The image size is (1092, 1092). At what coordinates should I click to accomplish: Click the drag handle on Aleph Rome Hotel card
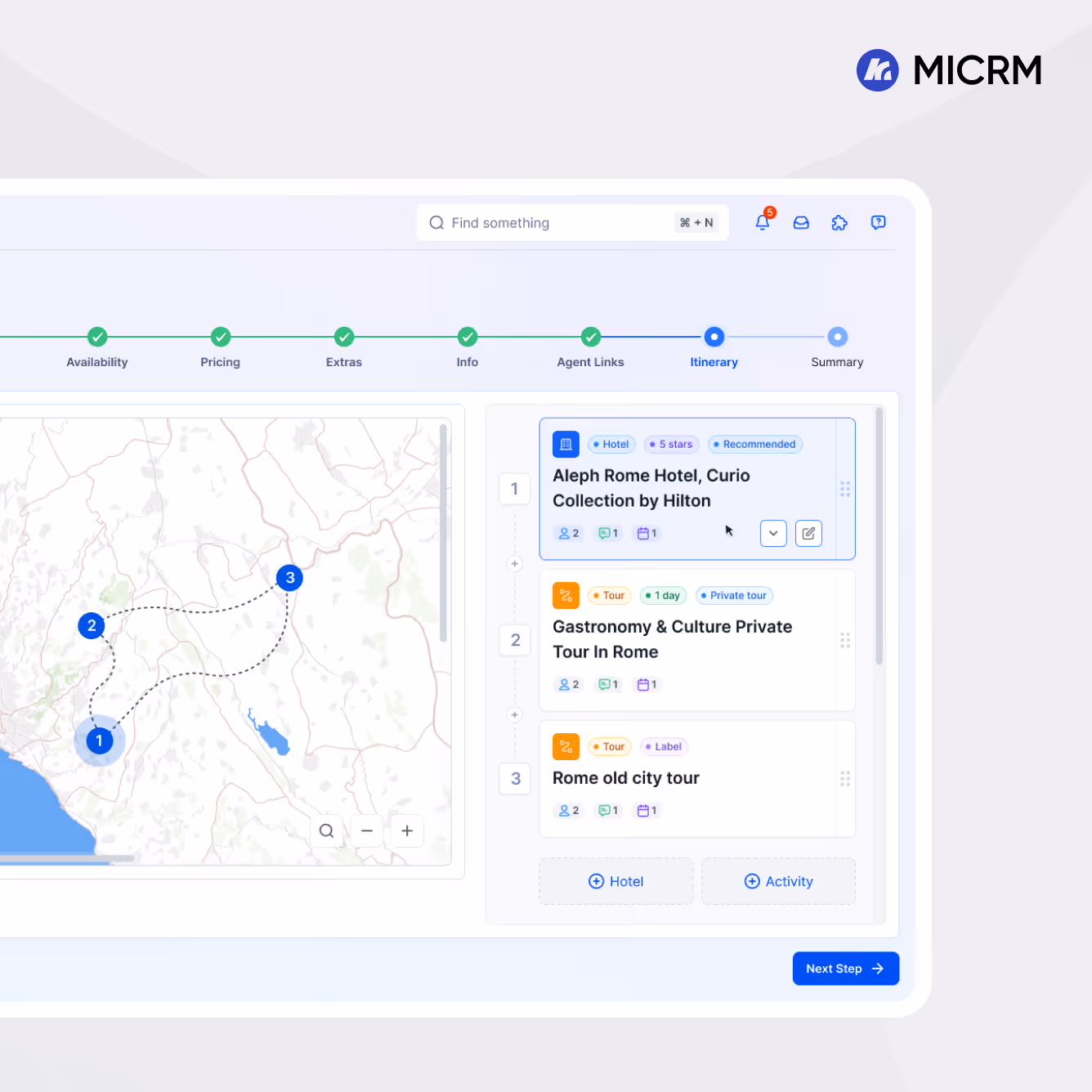pyautogui.click(x=845, y=489)
